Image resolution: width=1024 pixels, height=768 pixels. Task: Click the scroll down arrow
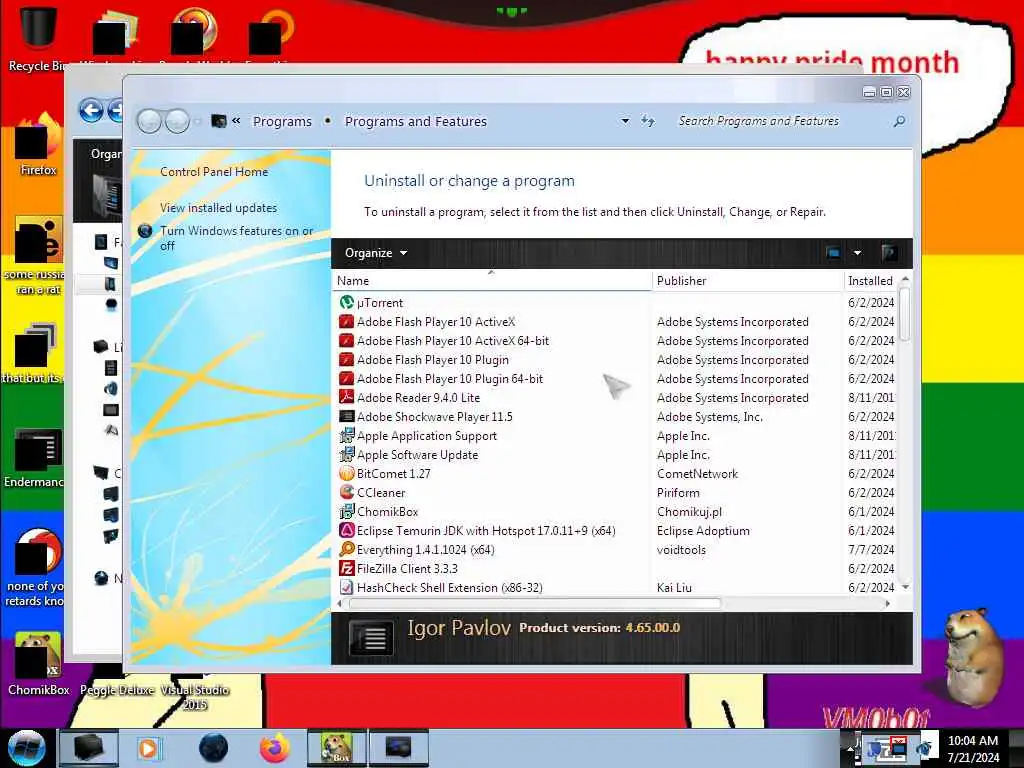pos(905,587)
